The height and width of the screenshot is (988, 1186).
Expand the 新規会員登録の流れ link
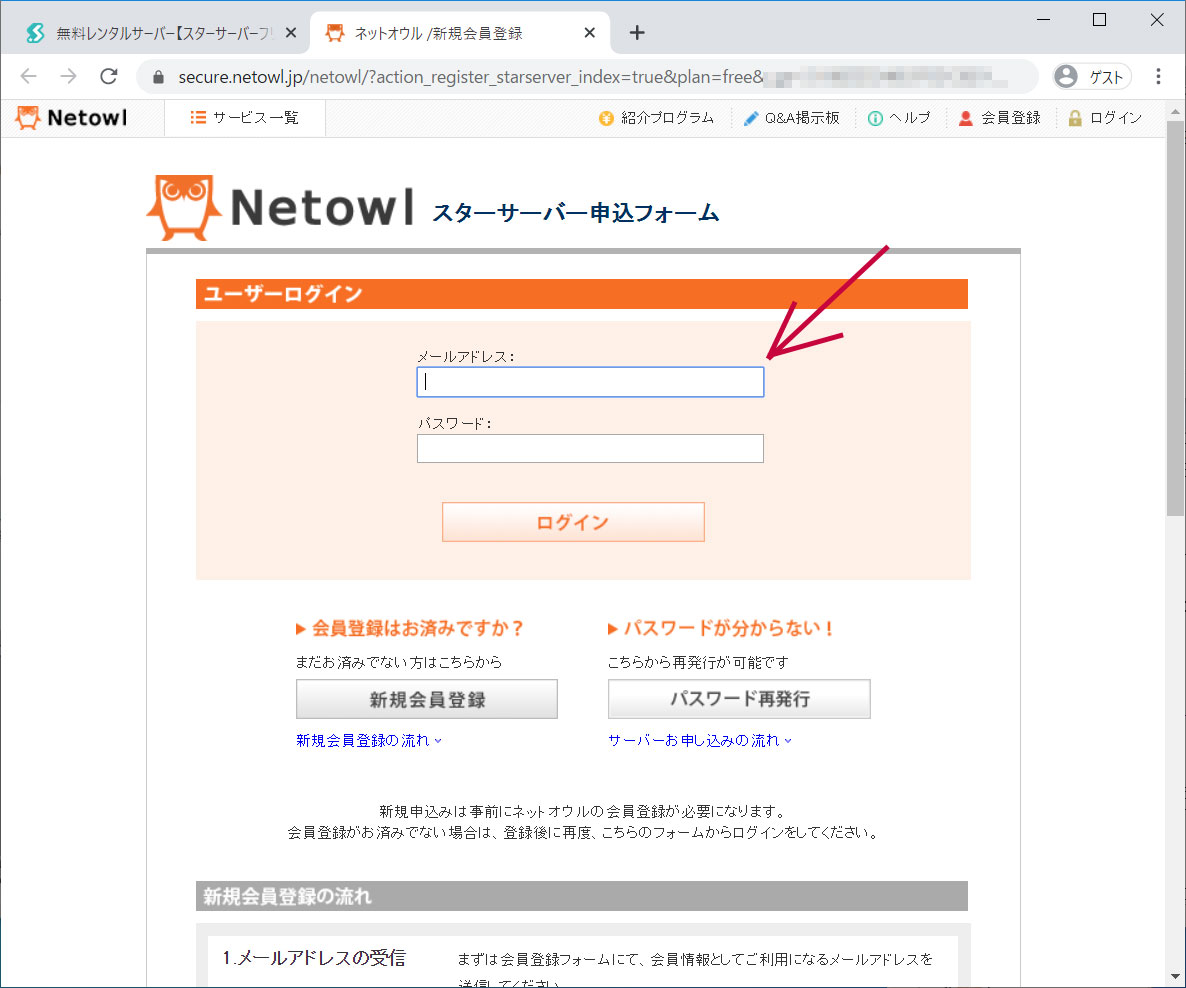coord(368,741)
